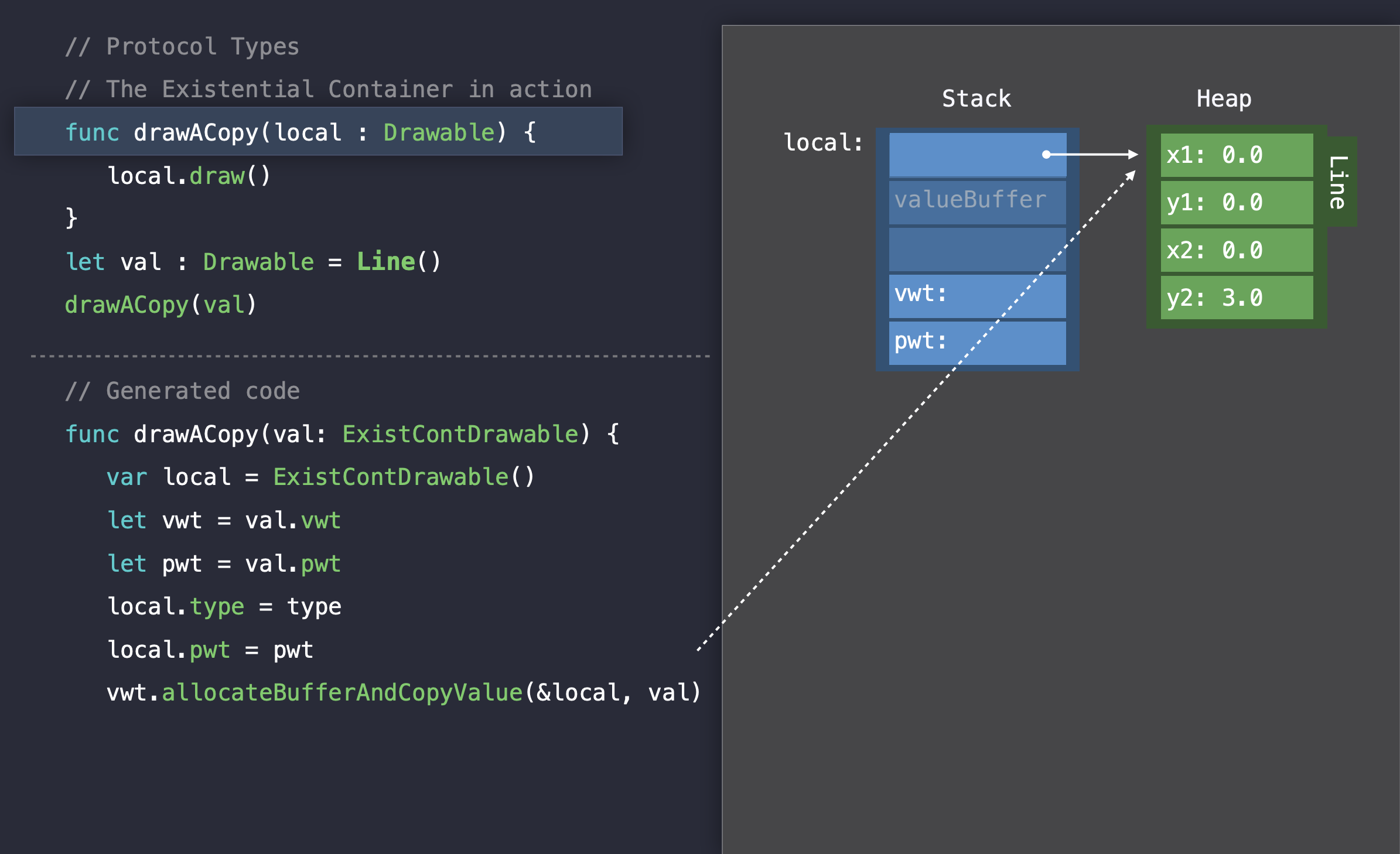Click the local: label beside stack
This screenshot has width=1400, height=854.
tap(823, 142)
